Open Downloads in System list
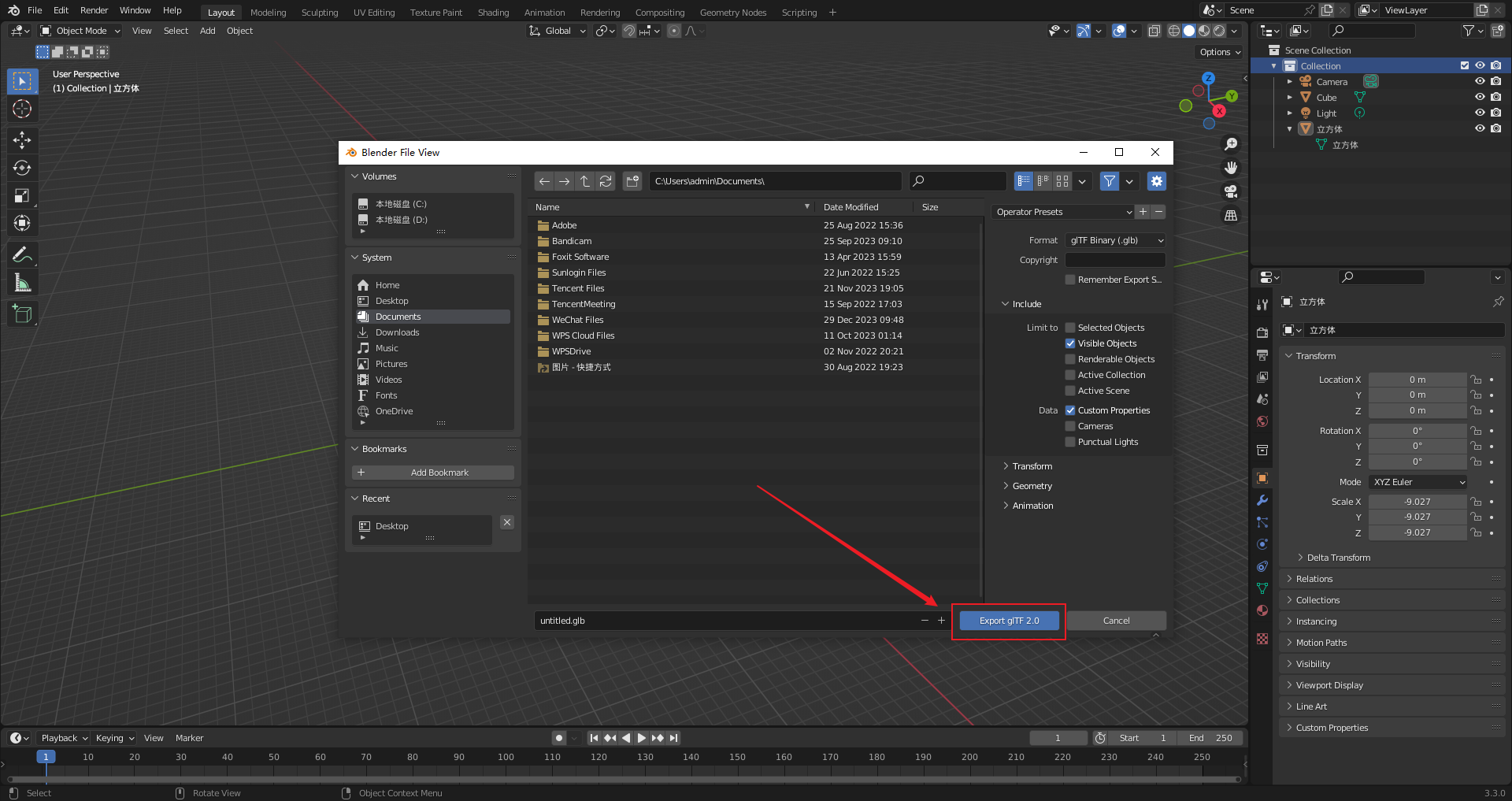 point(433,332)
